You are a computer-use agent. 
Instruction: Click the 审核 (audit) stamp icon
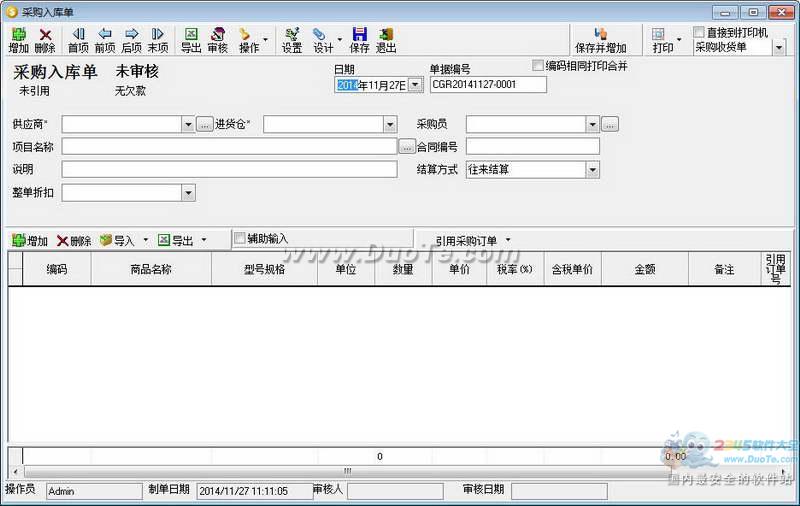(x=218, y=40)
